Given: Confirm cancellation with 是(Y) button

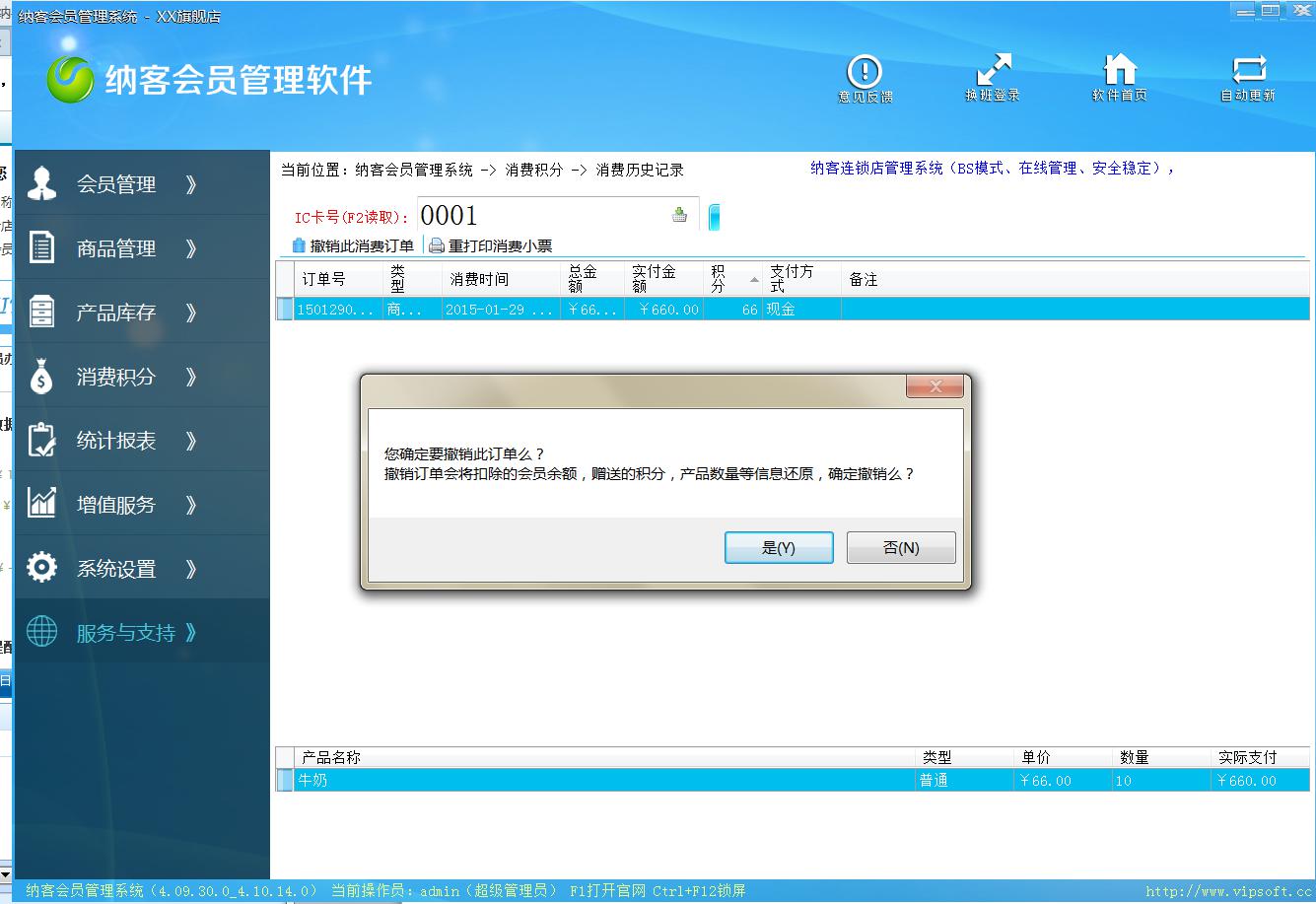Looking at the screenshot, I should [x=779, y=548].
